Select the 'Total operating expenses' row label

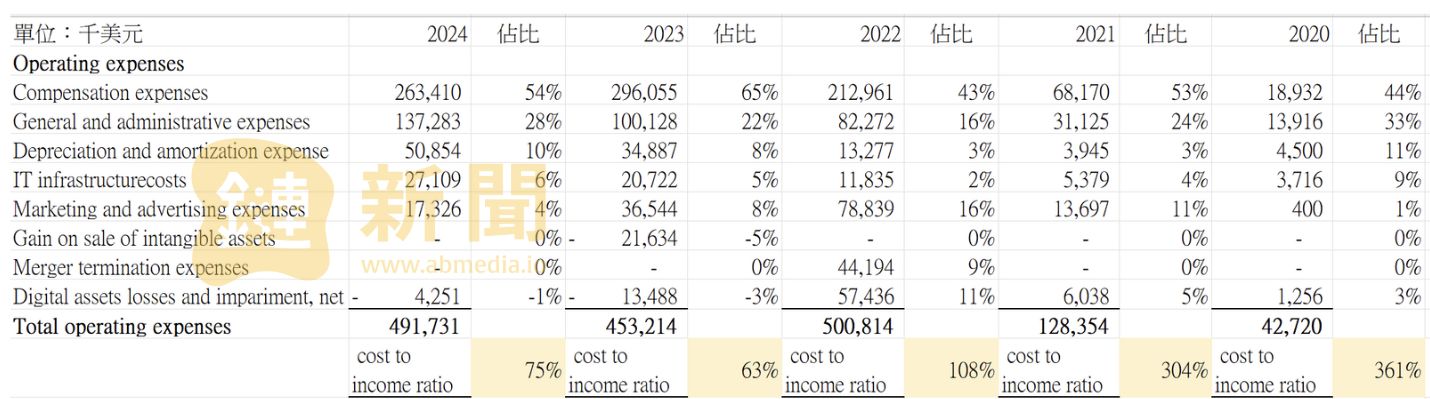coord(122,327)
